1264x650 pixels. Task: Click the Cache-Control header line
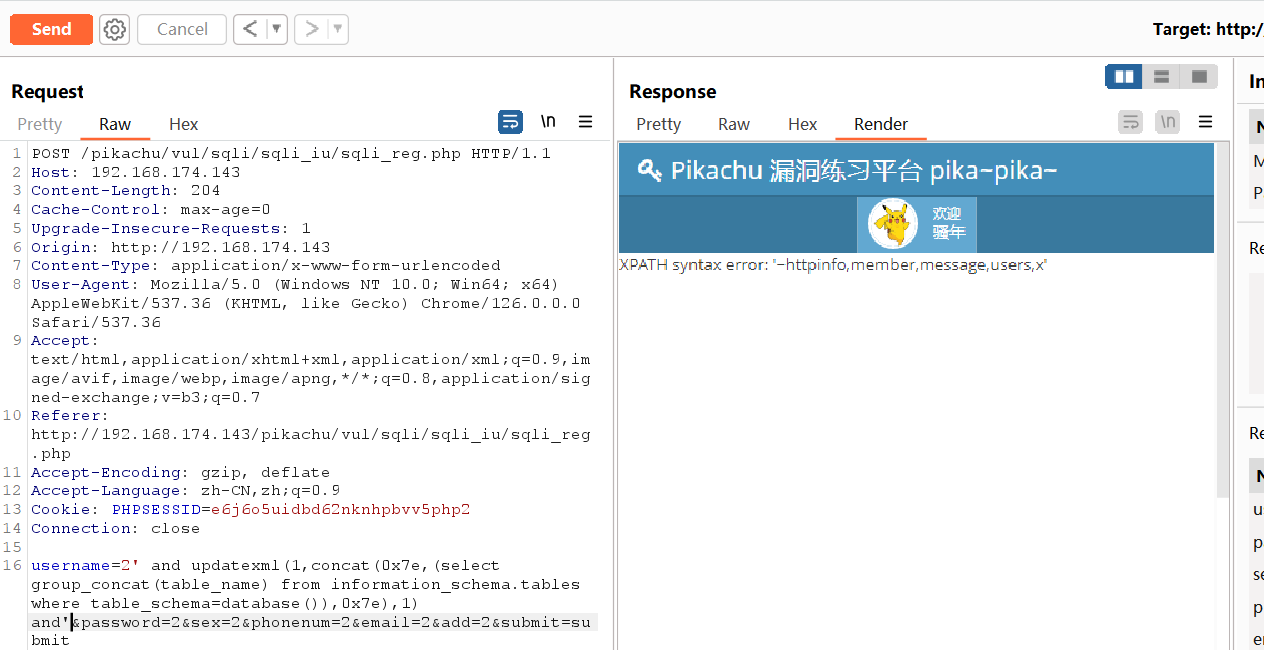[151, 210]
